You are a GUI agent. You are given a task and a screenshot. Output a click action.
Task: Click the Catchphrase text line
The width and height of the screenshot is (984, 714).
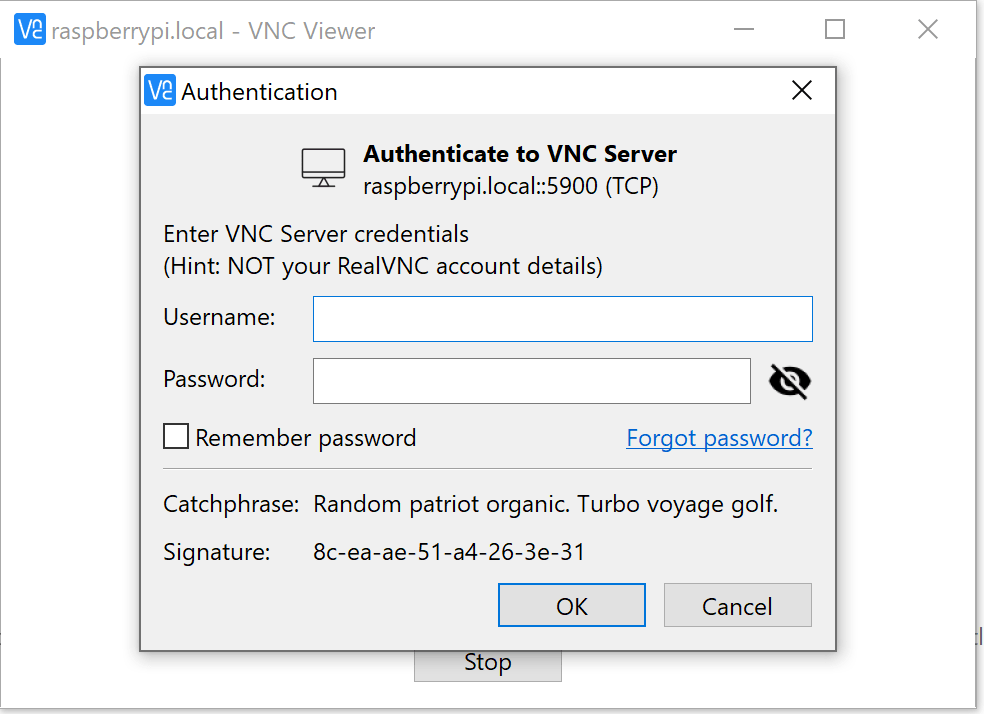click(x=545, y=504)
